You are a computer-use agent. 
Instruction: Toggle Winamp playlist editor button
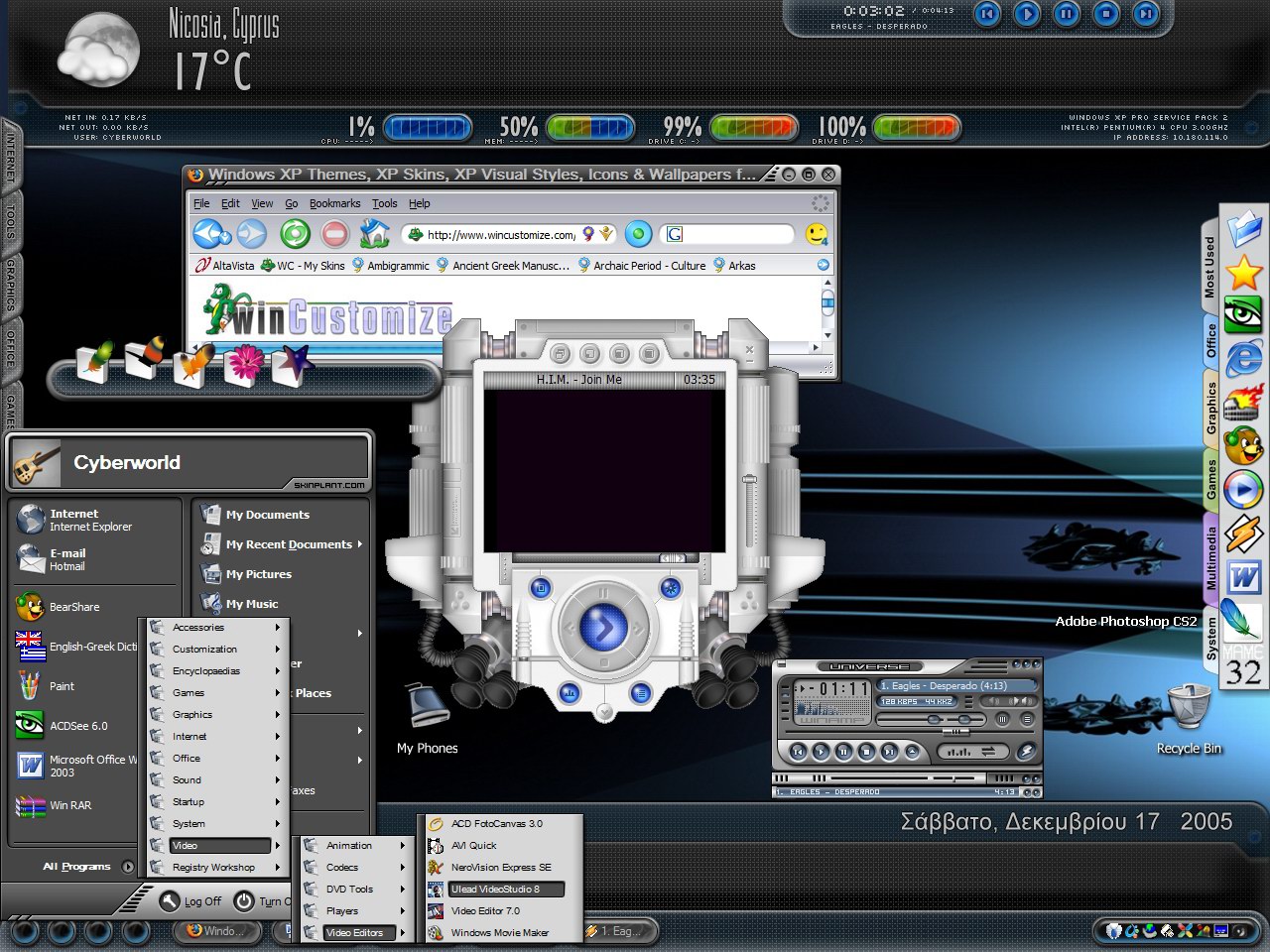1027,720
